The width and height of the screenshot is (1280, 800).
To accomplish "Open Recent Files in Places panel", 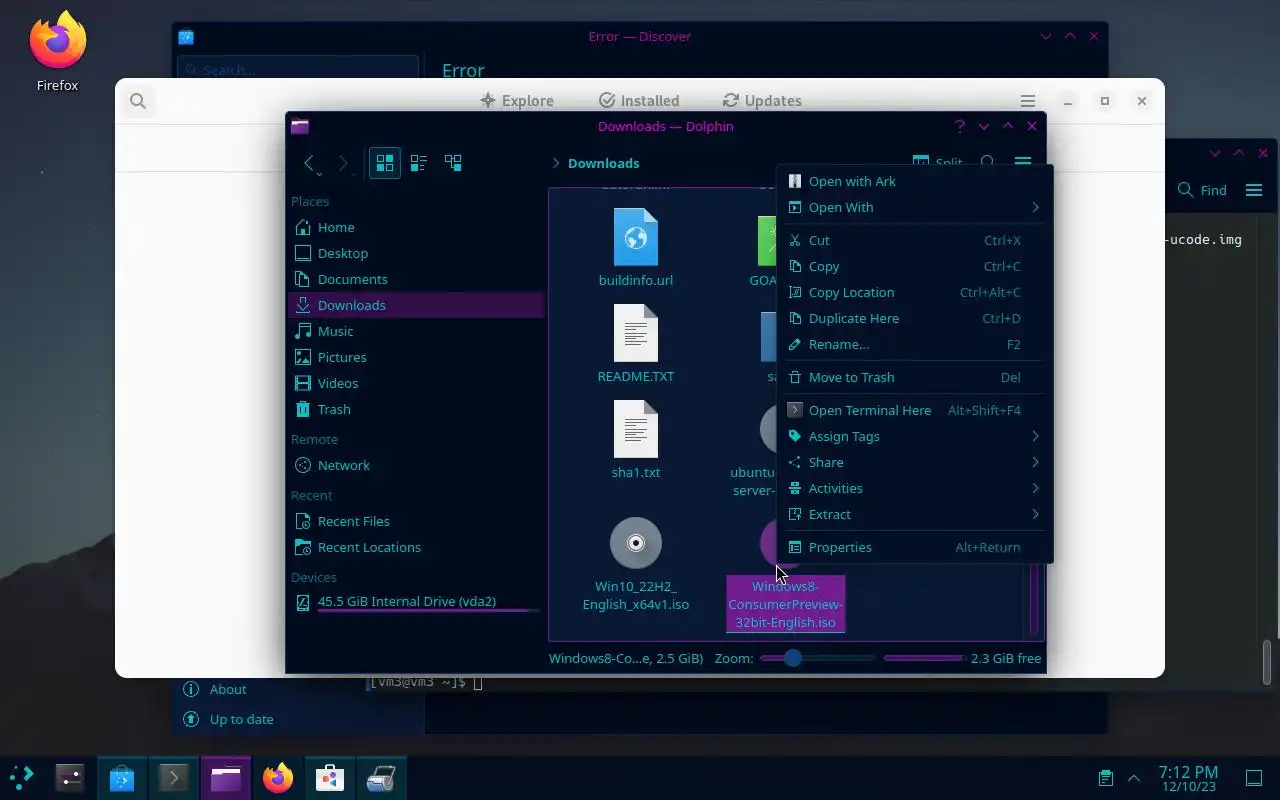I will pos(415,521).
